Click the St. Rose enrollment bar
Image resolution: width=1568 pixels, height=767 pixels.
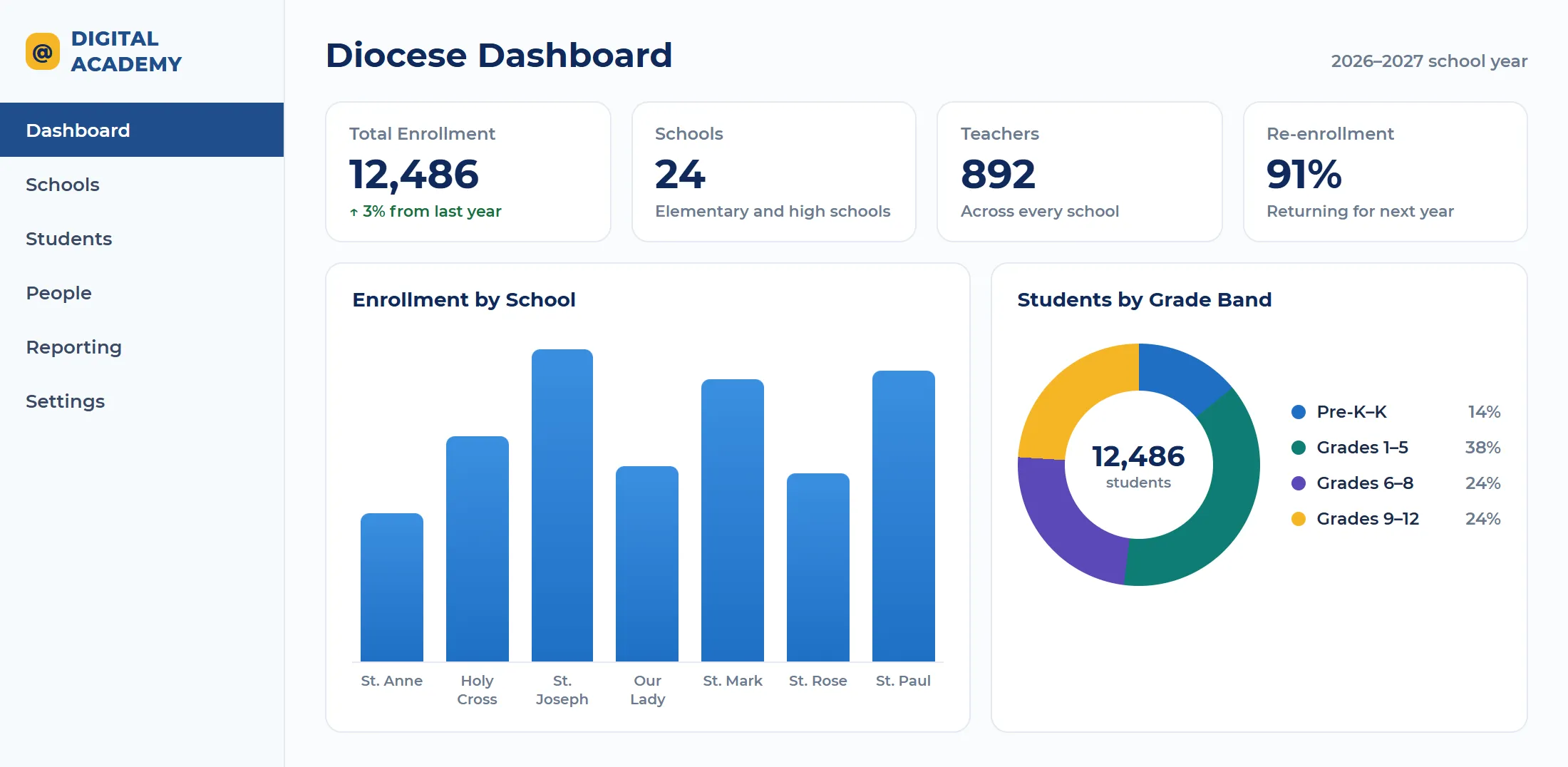pos(818,567)
